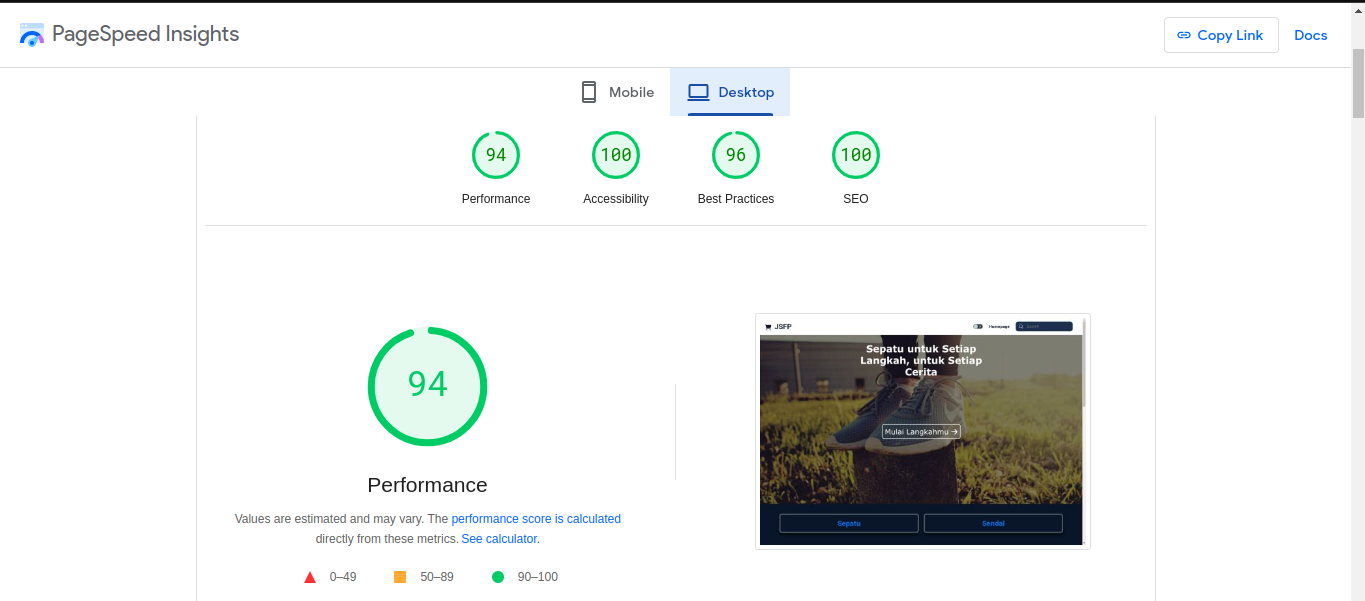
Task: Jump to Performance score gauge 94 at top
Action: (x=496, y=155)
